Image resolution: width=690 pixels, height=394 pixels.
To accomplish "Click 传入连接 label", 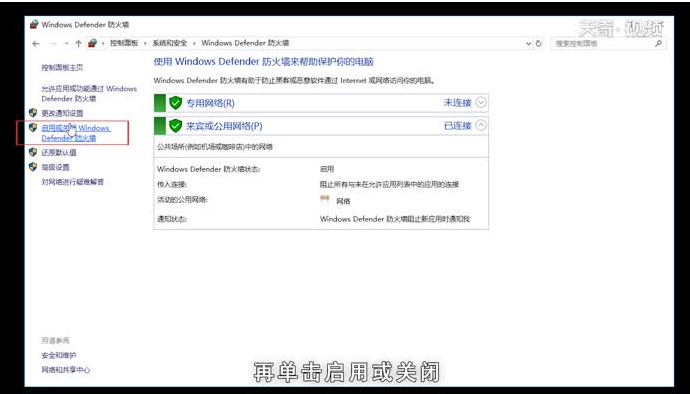I will 172,184.
